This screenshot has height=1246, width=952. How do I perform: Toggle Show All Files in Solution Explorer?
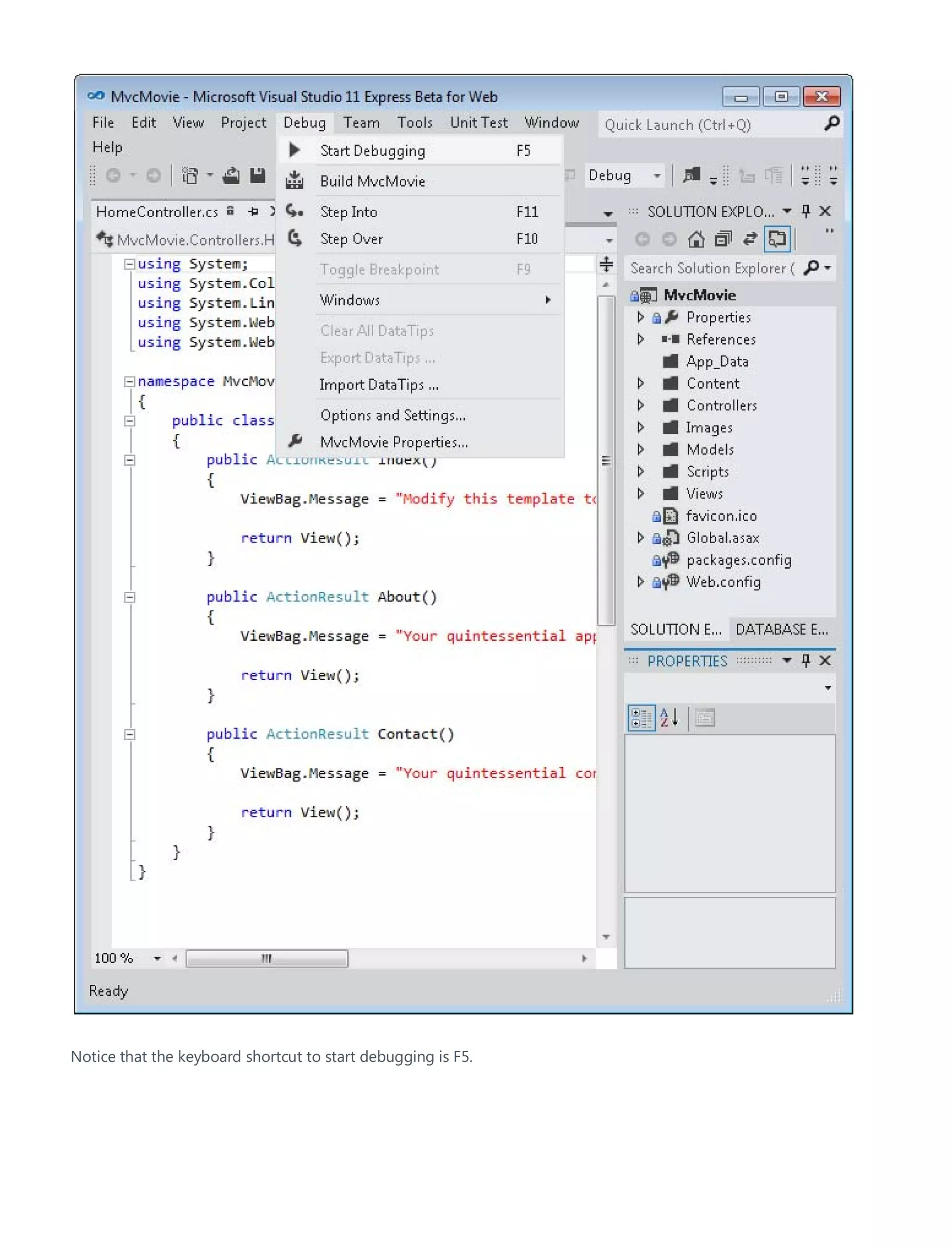(x=777, y=239)
